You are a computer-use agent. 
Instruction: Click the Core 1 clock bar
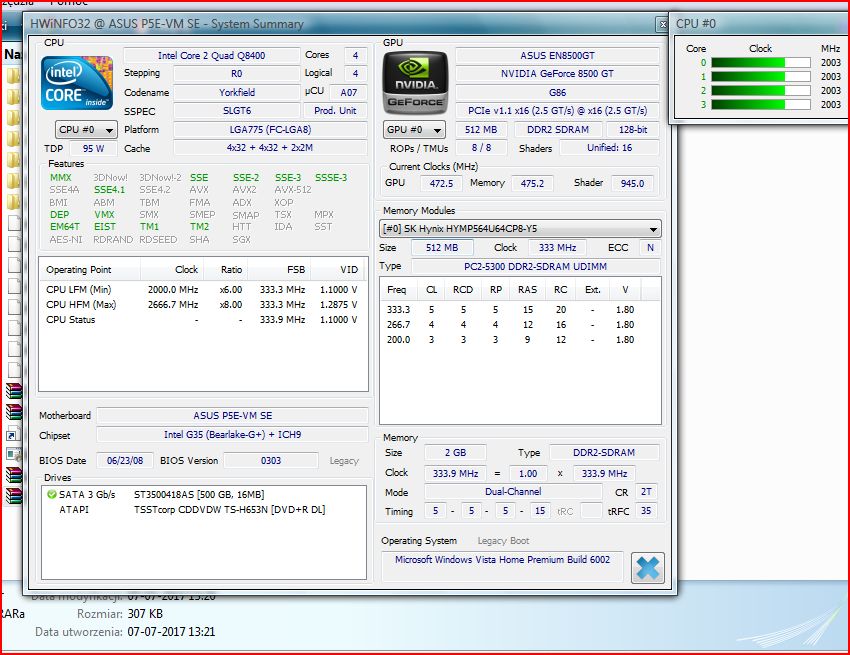point(761,77)
